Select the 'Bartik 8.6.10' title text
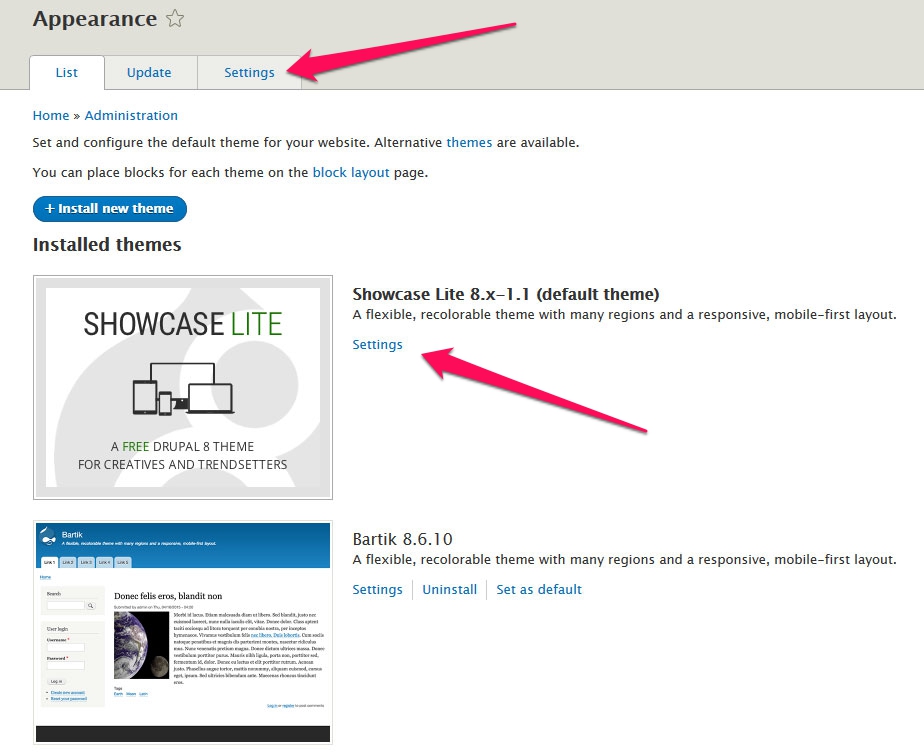924x755 pixels. (x=402, y=539)
